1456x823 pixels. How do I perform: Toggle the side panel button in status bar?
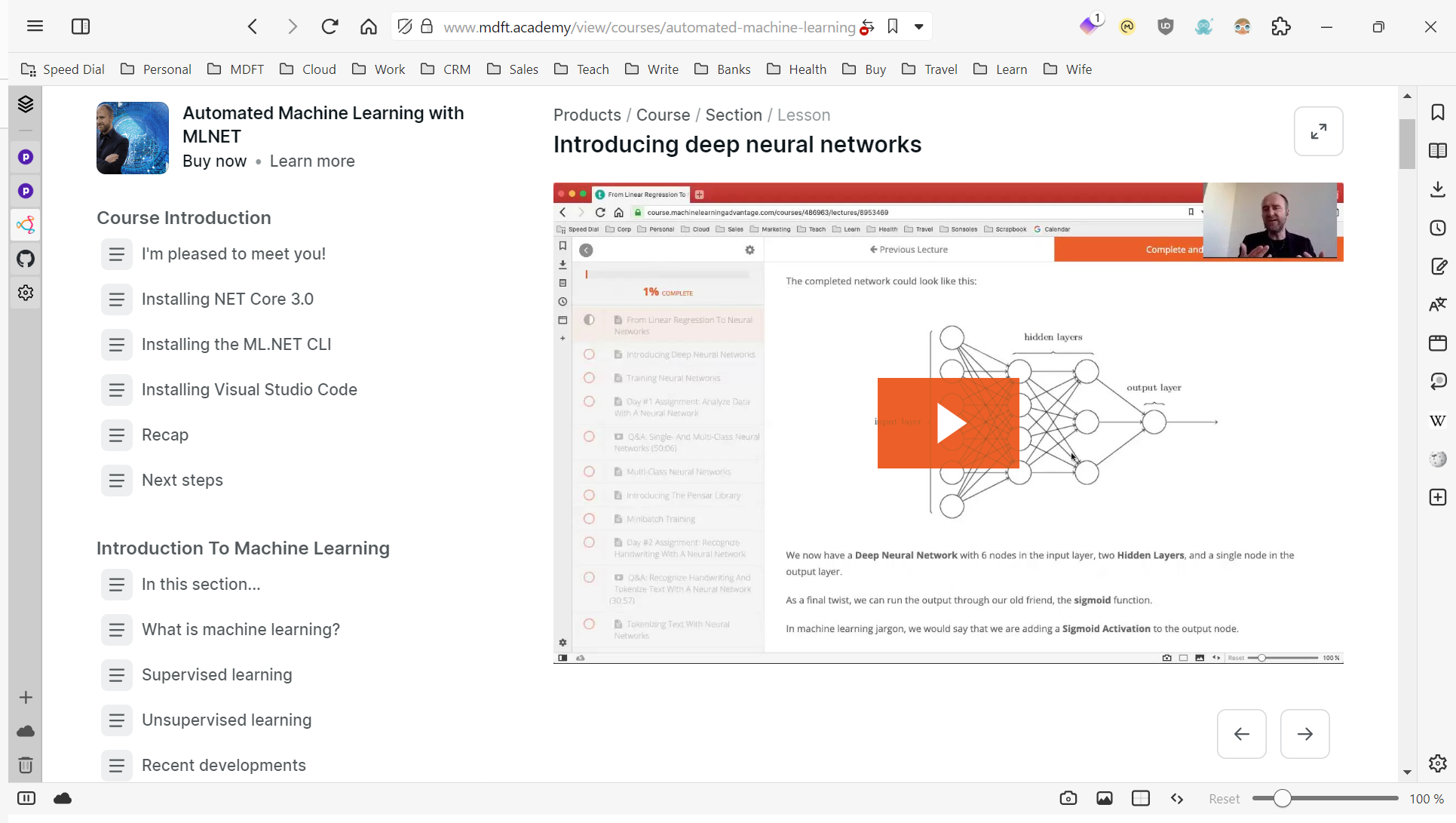[26, 798]
